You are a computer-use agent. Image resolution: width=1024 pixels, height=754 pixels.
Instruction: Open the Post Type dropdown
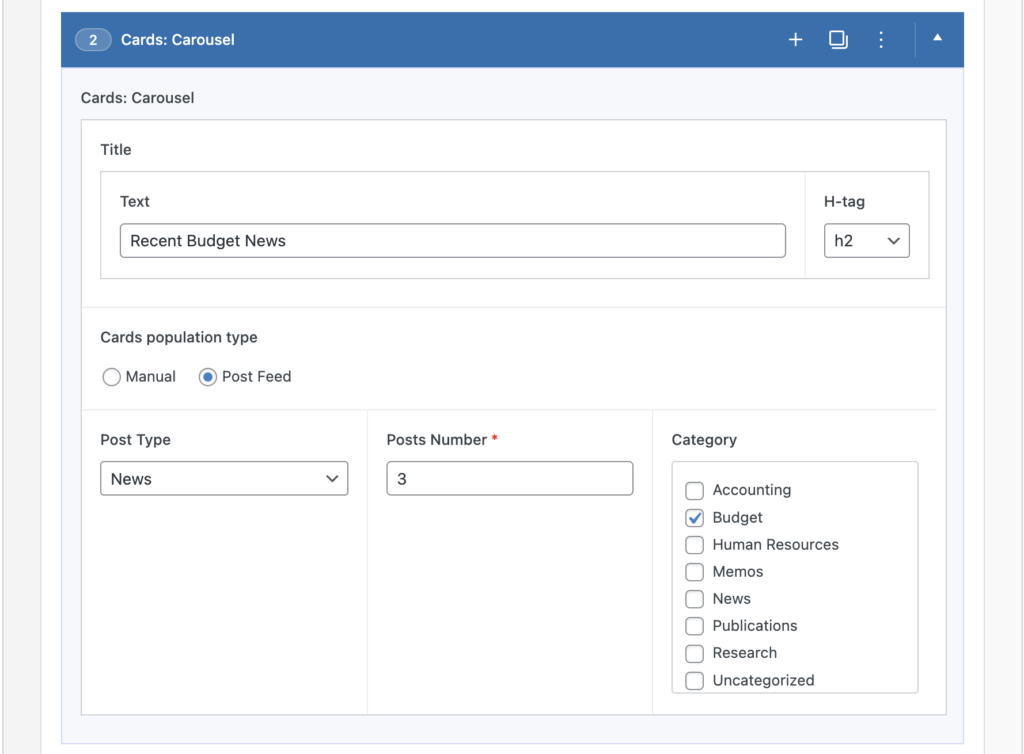(x=224, y=479)
